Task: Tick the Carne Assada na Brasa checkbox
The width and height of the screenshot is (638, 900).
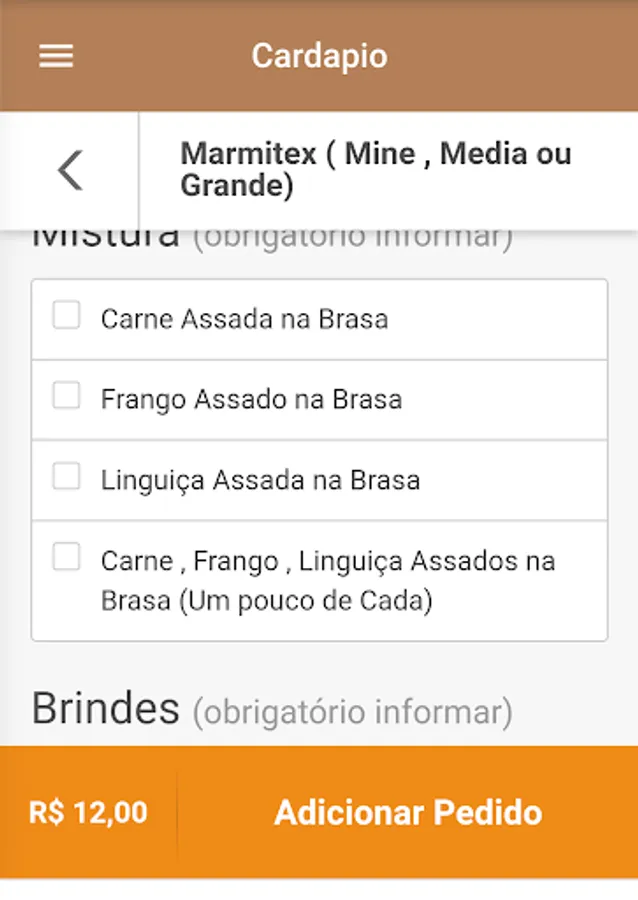Action: [66, 316]
